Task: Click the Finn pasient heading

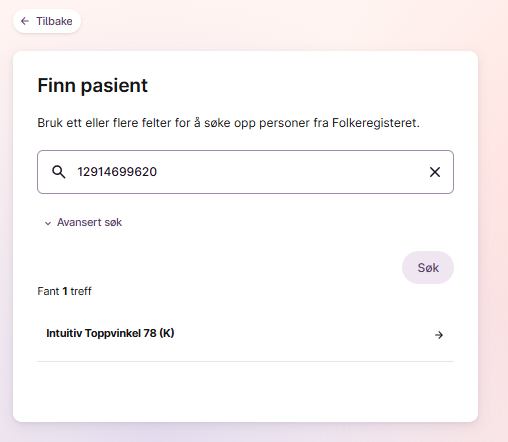Action: tap(92, 86)
